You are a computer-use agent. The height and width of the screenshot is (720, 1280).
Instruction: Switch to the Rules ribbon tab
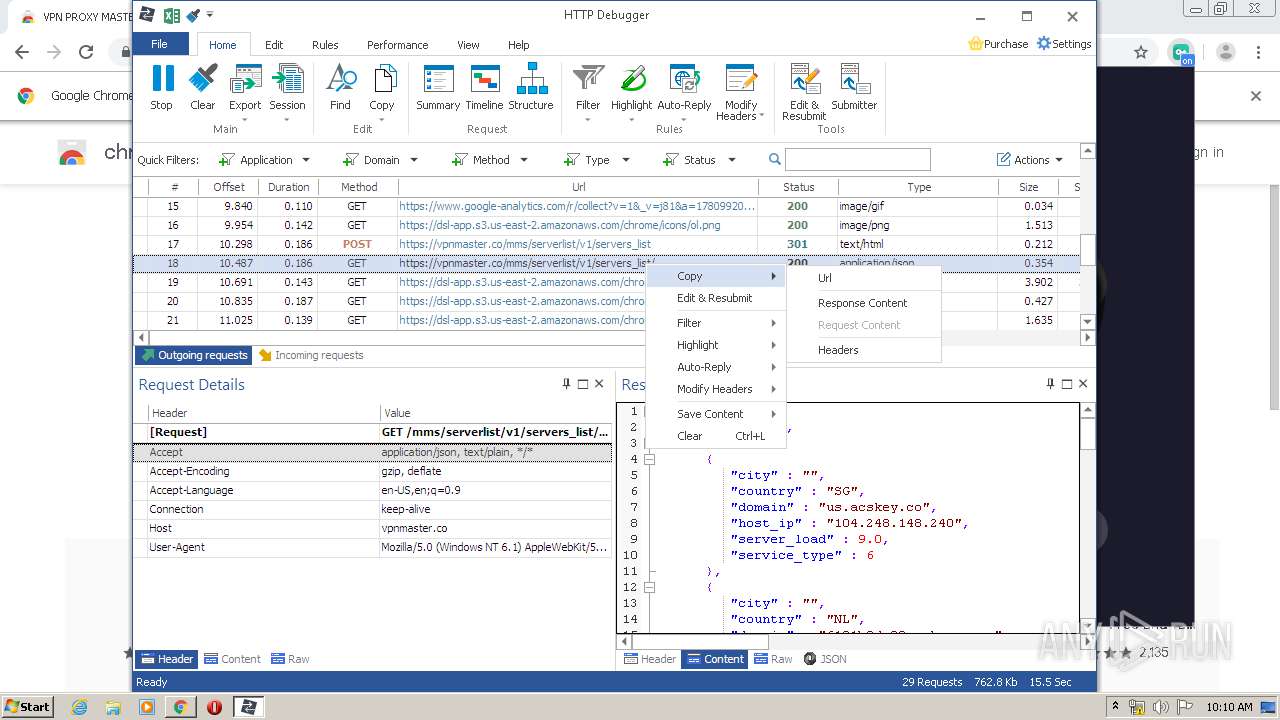point(325,45)
